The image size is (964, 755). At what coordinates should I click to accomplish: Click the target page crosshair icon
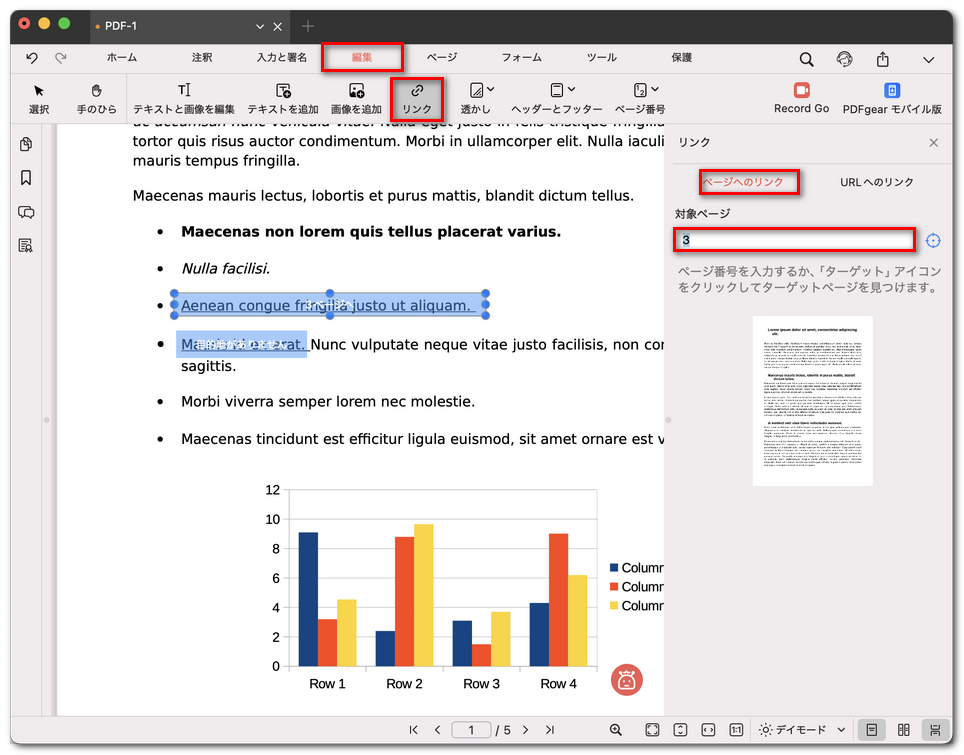933,240
